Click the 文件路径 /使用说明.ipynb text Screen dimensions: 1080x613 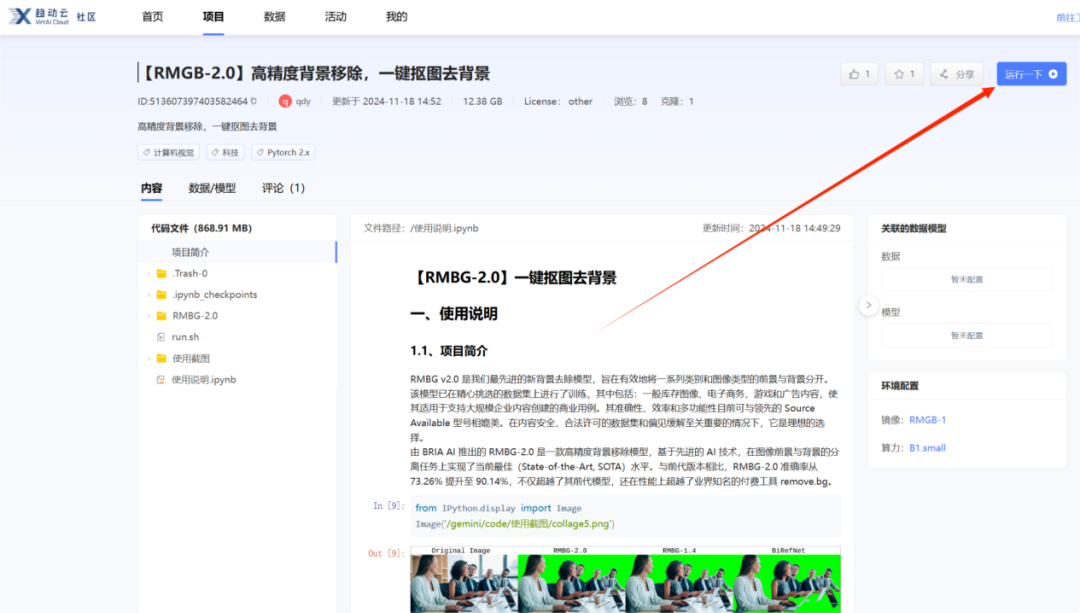(x=421, y=228)
